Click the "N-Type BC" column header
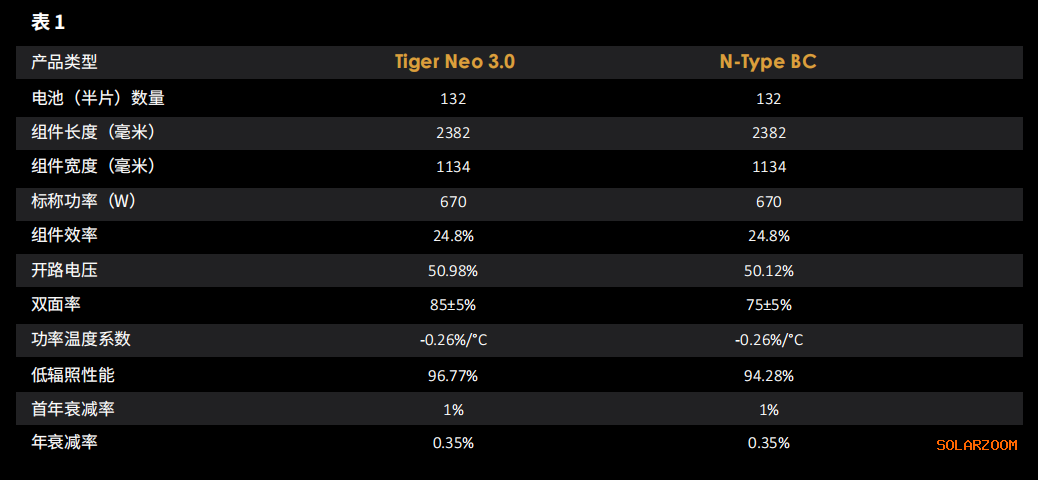 (x=768, y=62)
